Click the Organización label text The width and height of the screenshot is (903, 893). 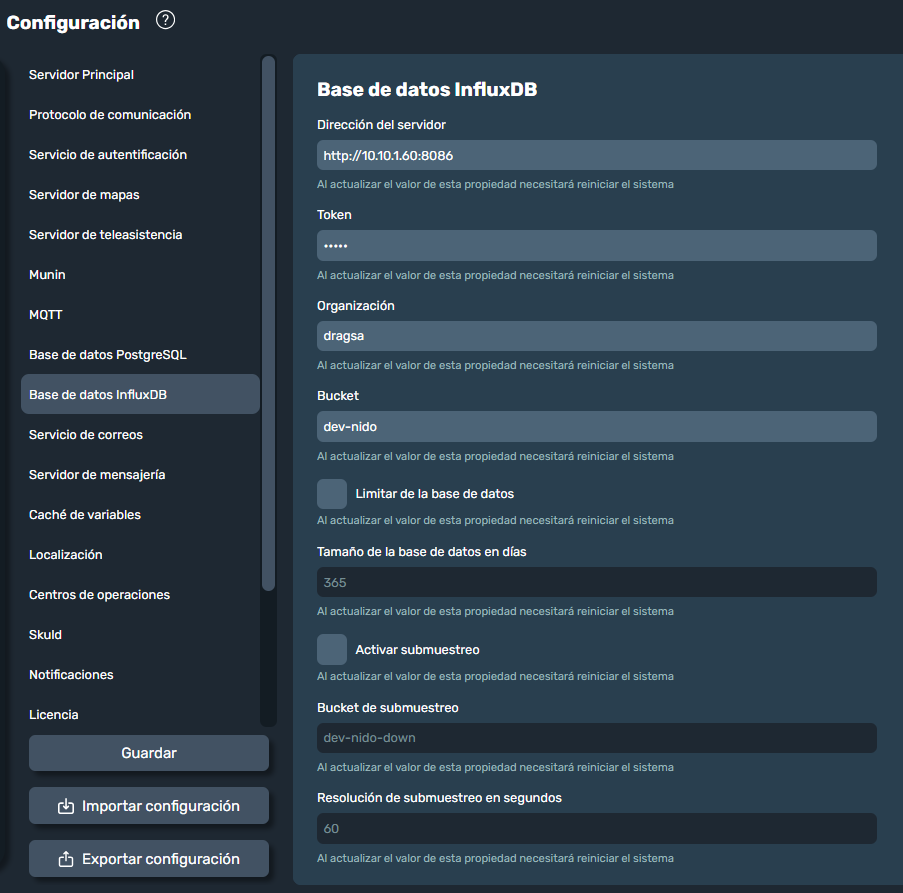click(x=355, y=306)
